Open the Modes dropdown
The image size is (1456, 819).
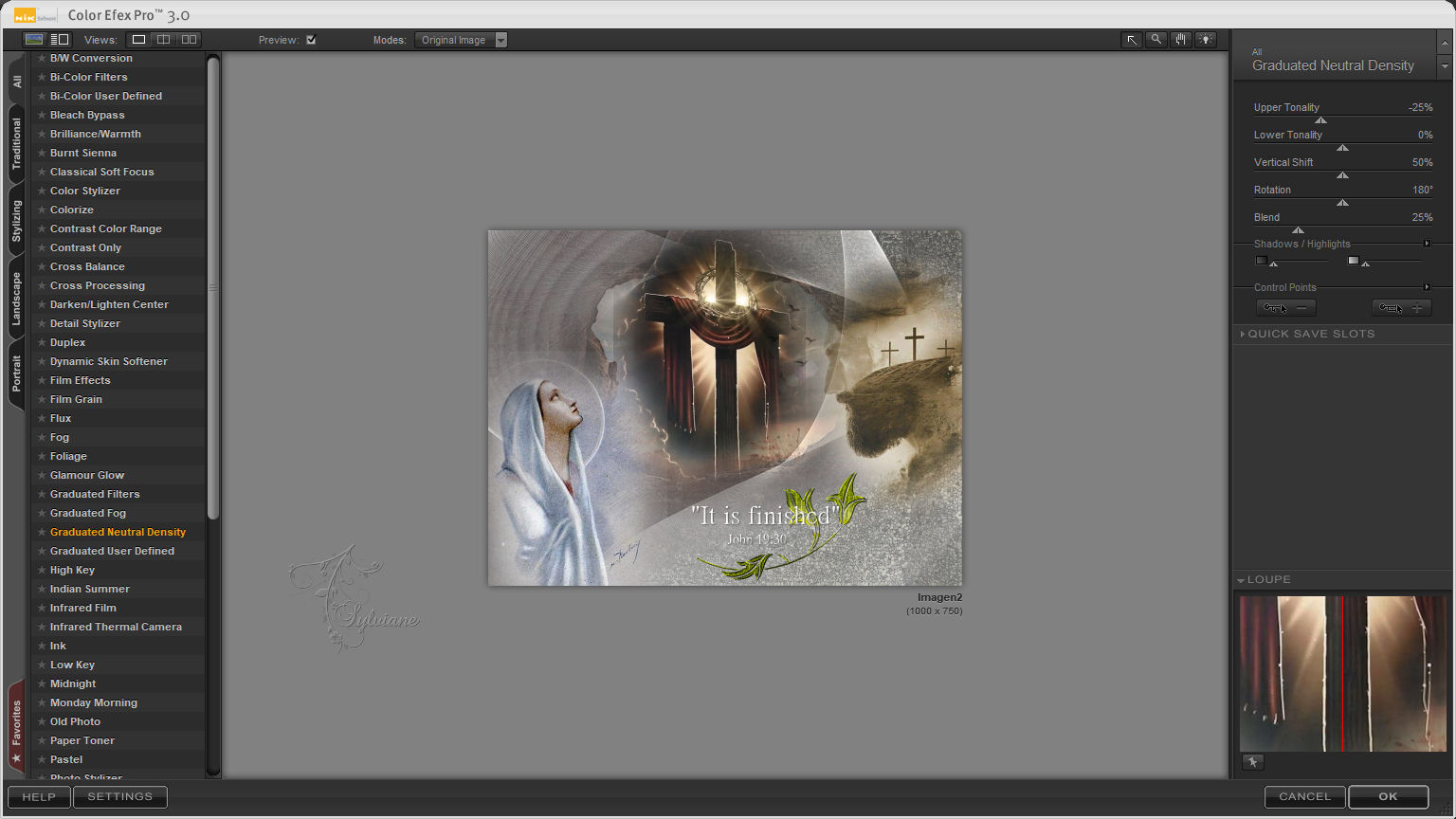(x=461, y=40)
